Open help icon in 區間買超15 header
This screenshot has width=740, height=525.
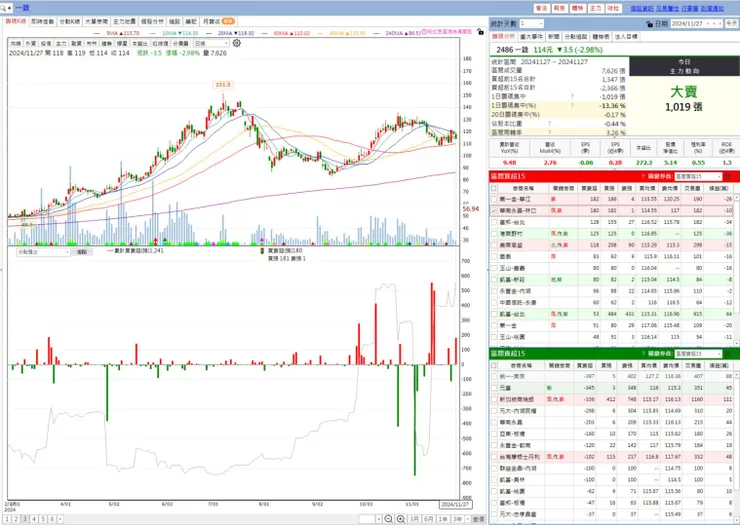point(643,177)
